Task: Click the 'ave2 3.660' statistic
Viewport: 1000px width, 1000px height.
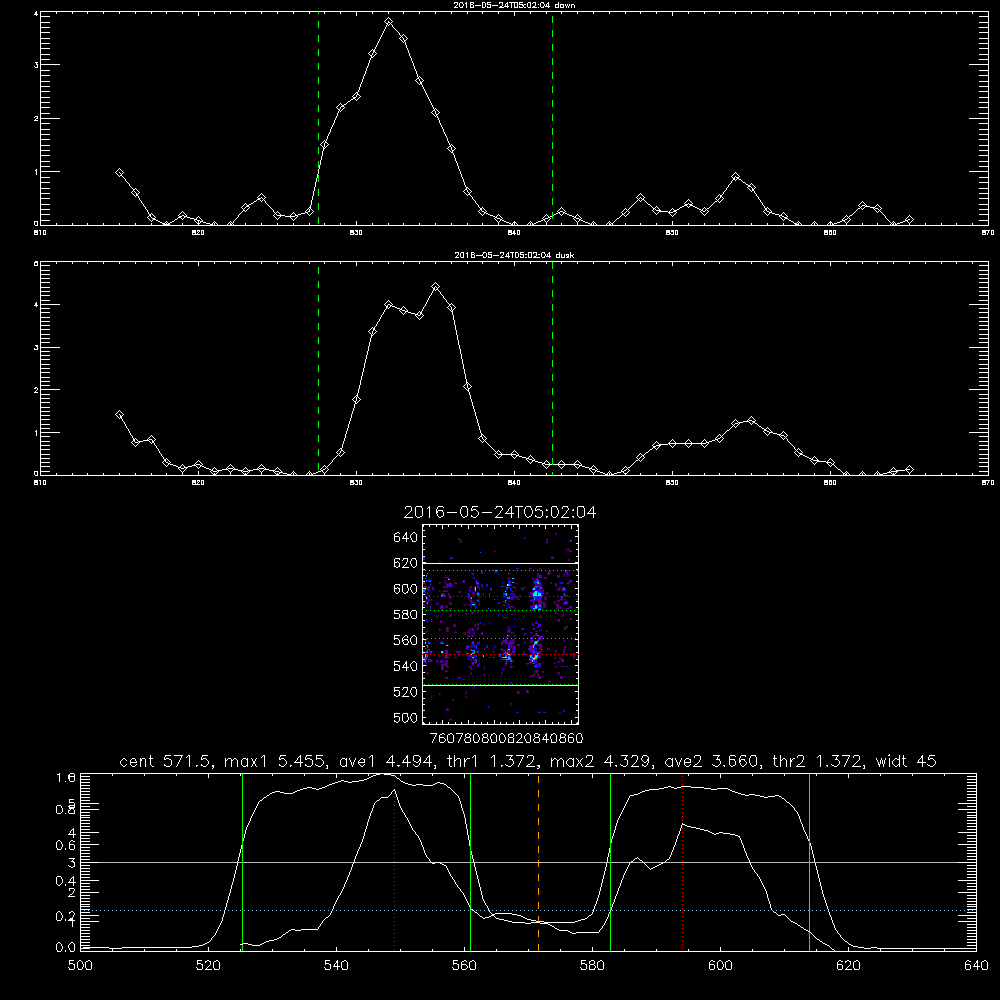Action: 711,761
